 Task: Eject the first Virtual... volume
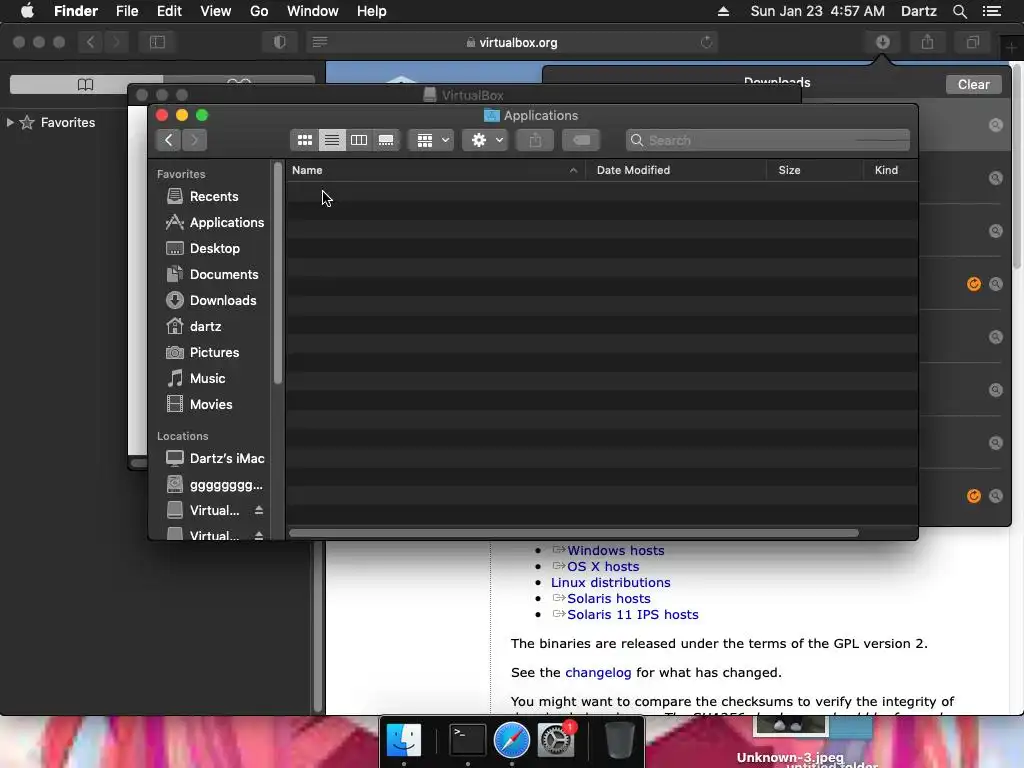(x=259, y=510)
